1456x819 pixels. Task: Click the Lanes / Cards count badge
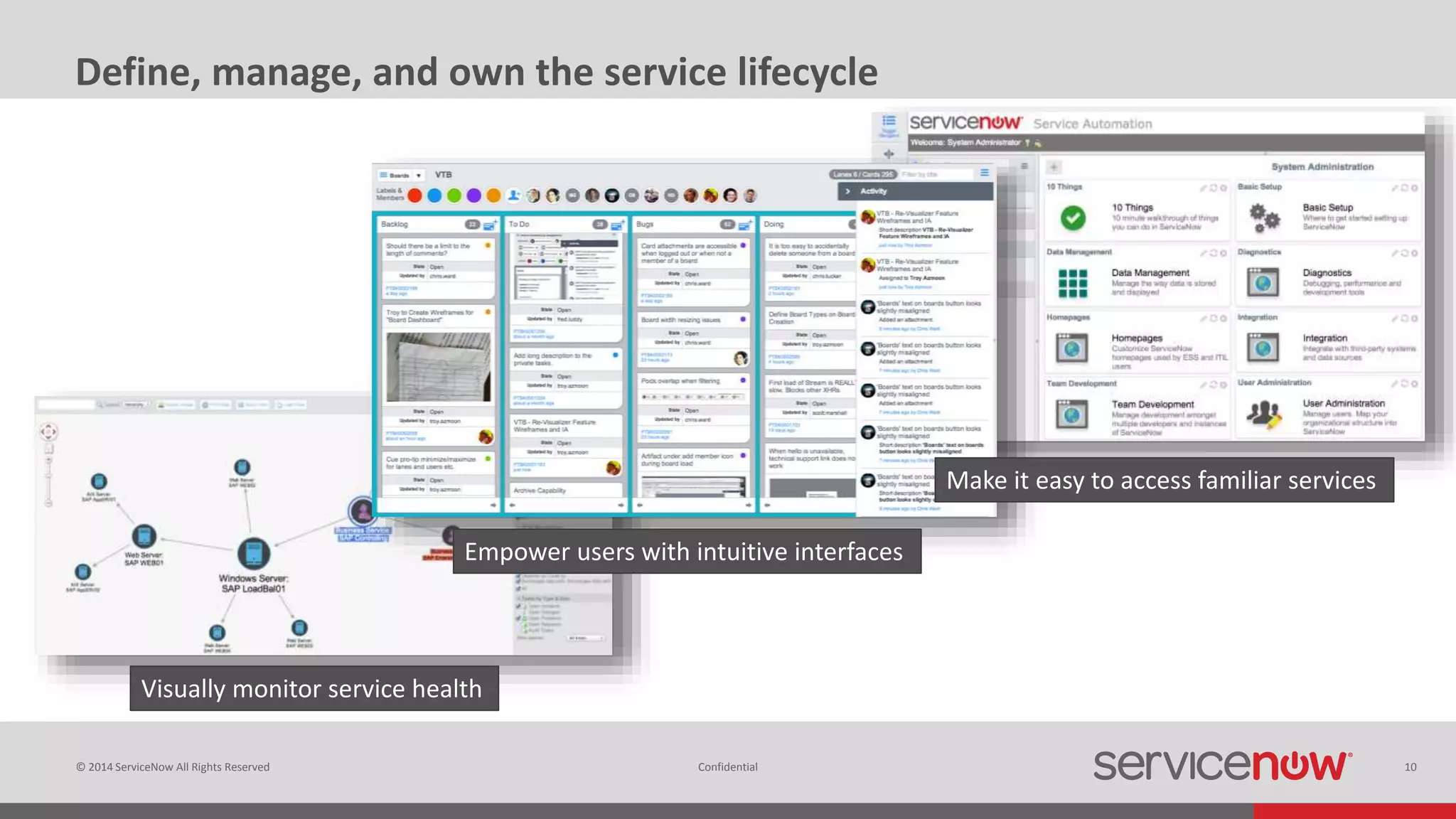863,174
